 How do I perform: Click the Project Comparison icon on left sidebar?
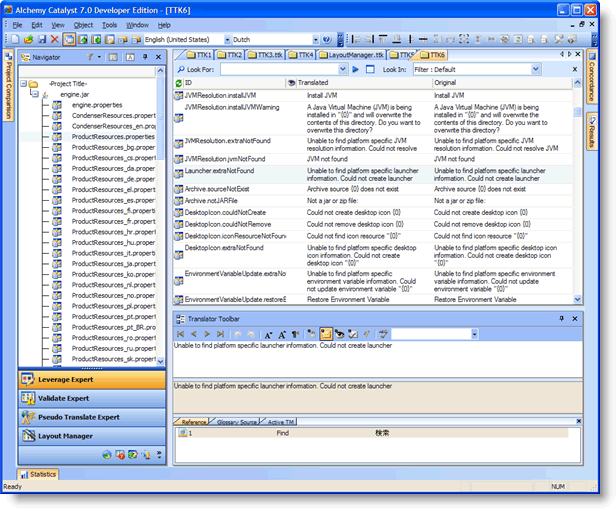tap(8, 57)
